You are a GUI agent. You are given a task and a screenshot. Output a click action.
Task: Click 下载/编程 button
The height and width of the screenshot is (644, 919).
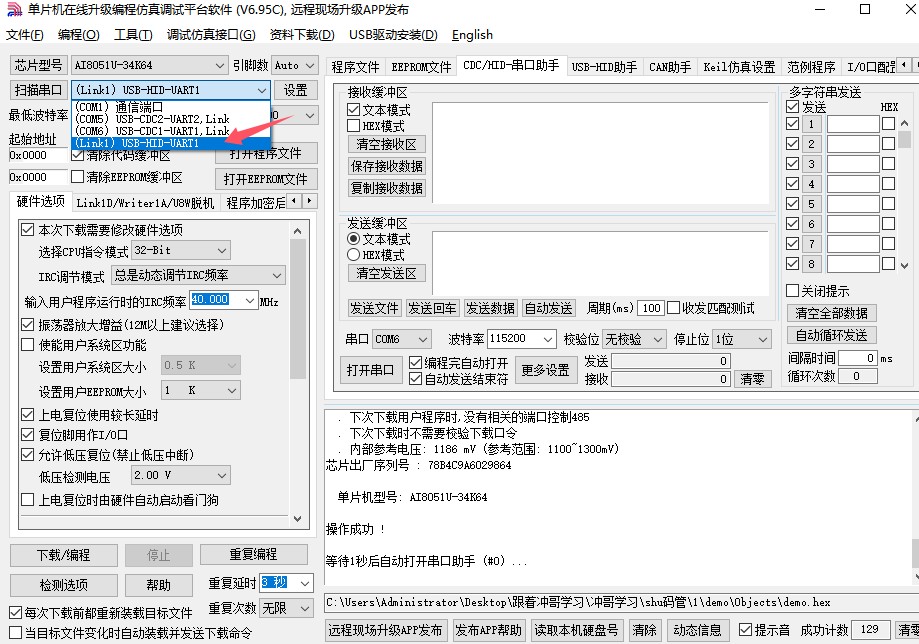point(64,555)
